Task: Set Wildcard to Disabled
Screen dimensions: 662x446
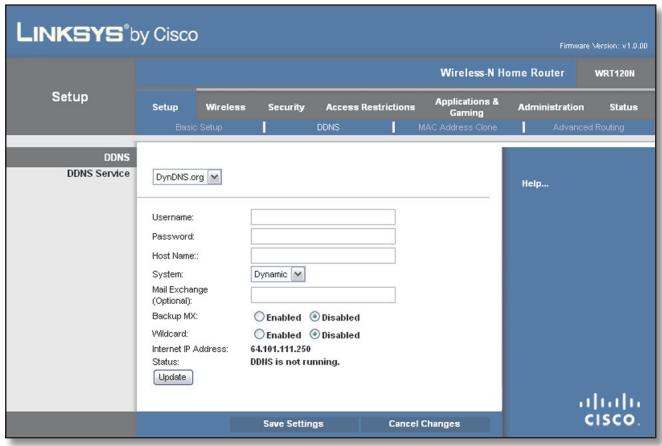Action: pos(315,334)
